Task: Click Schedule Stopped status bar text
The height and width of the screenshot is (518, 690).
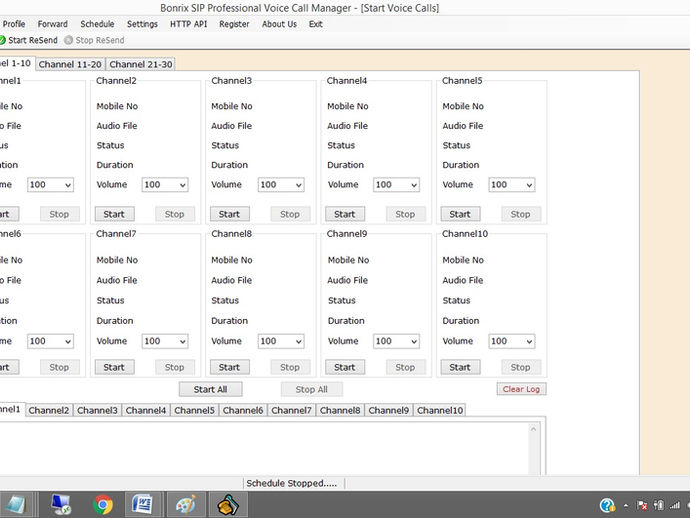Action: pyautogui.click(x=292, y=483)
